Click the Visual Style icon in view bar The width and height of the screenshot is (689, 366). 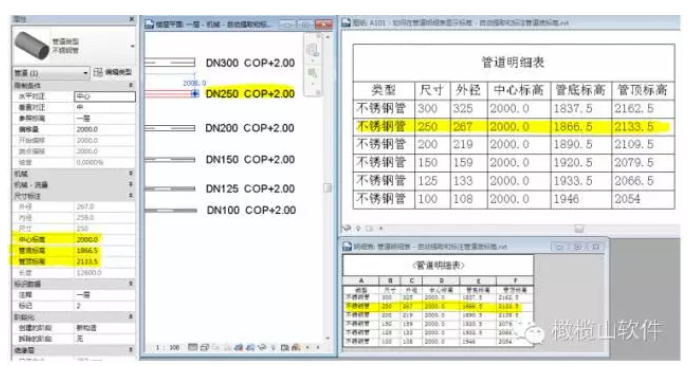[x=204, y=347]
